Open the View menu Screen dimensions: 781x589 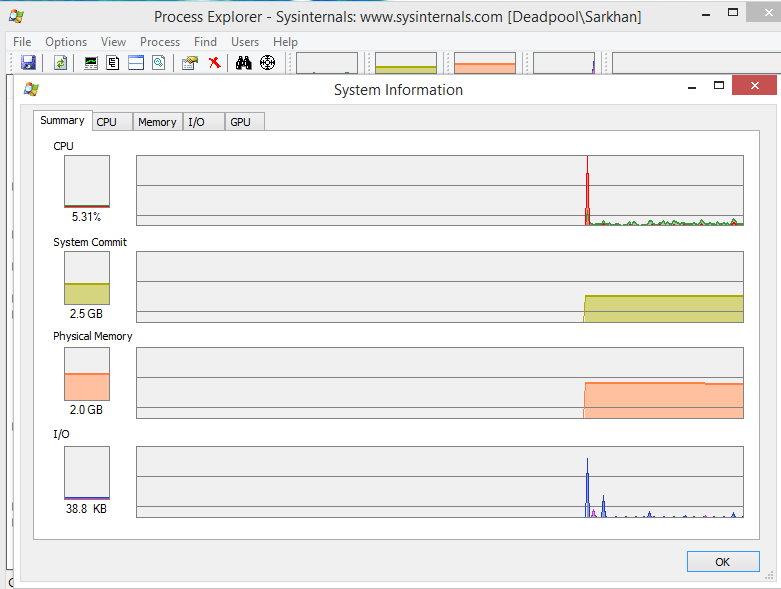pos(114,42)
